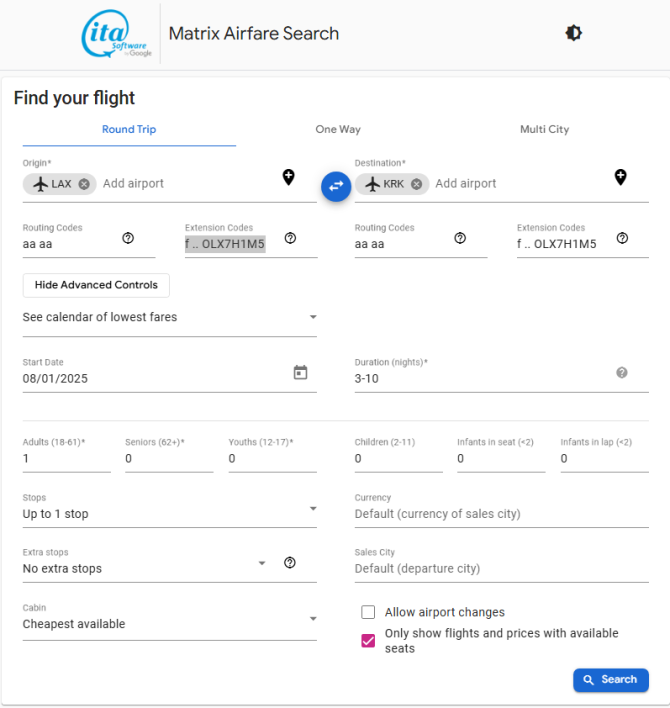Image resolution: width=670 pixels, height=708 pixels.
Task: Open Start Date calendar picker icon
Action: (x=300, y=373)
